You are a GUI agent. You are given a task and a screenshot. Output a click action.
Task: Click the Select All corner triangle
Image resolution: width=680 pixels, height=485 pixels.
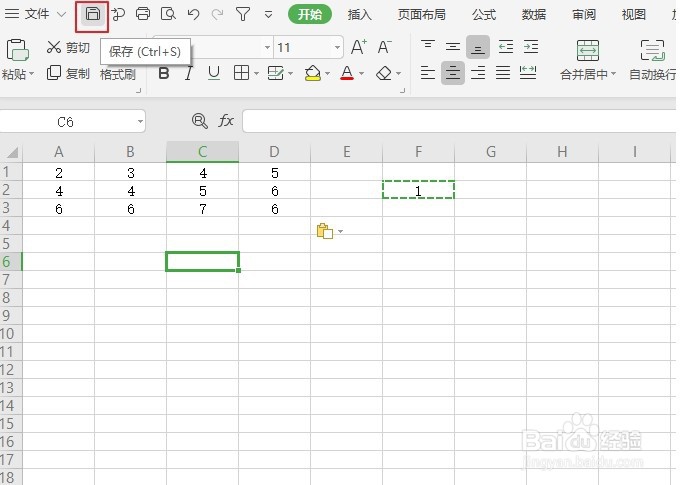11,152
